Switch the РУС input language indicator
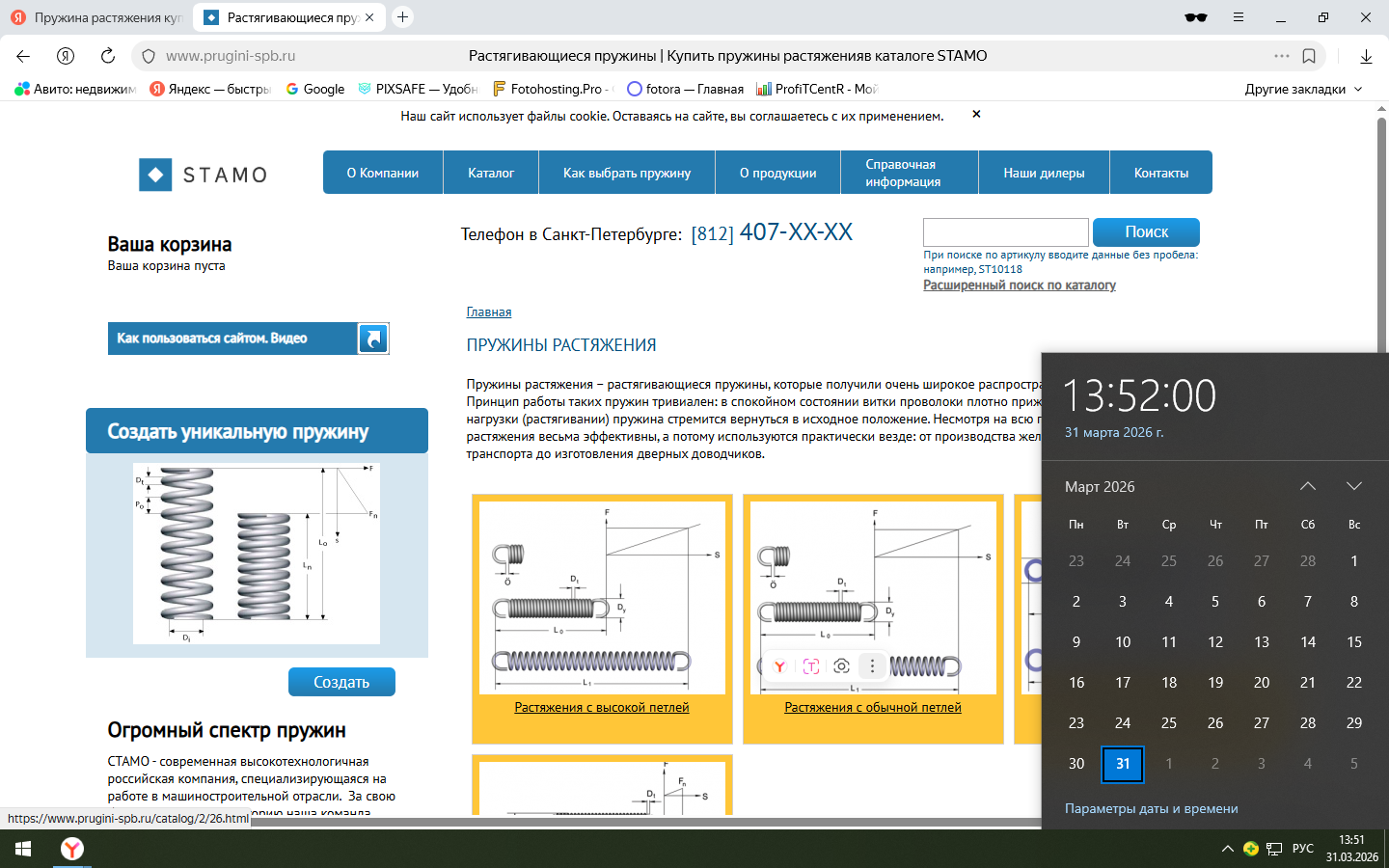The width and height of the screenshot is (1389, 868). coord(1303,849)
